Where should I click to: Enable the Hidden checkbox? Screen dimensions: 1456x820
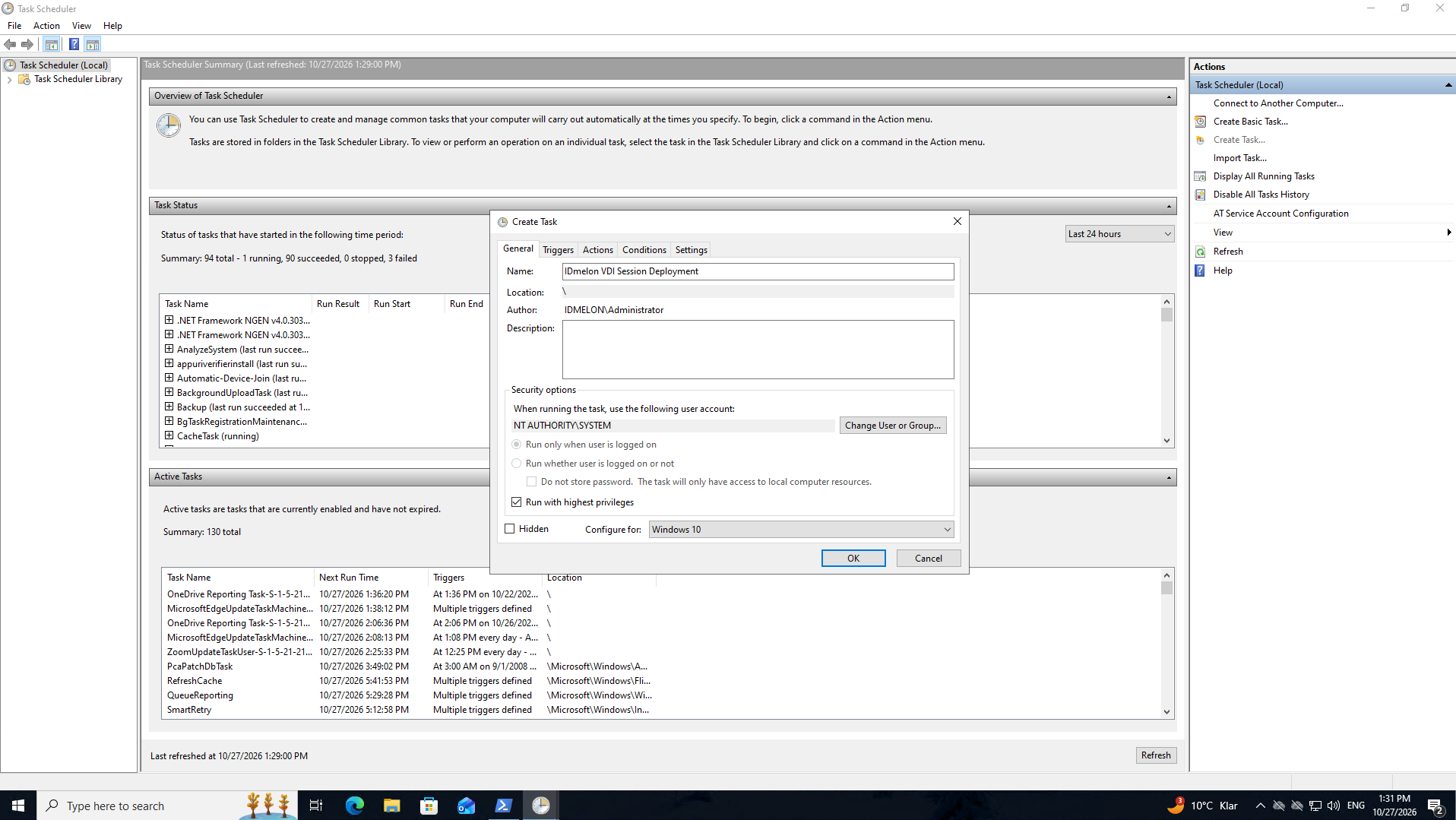click(510, 529)
